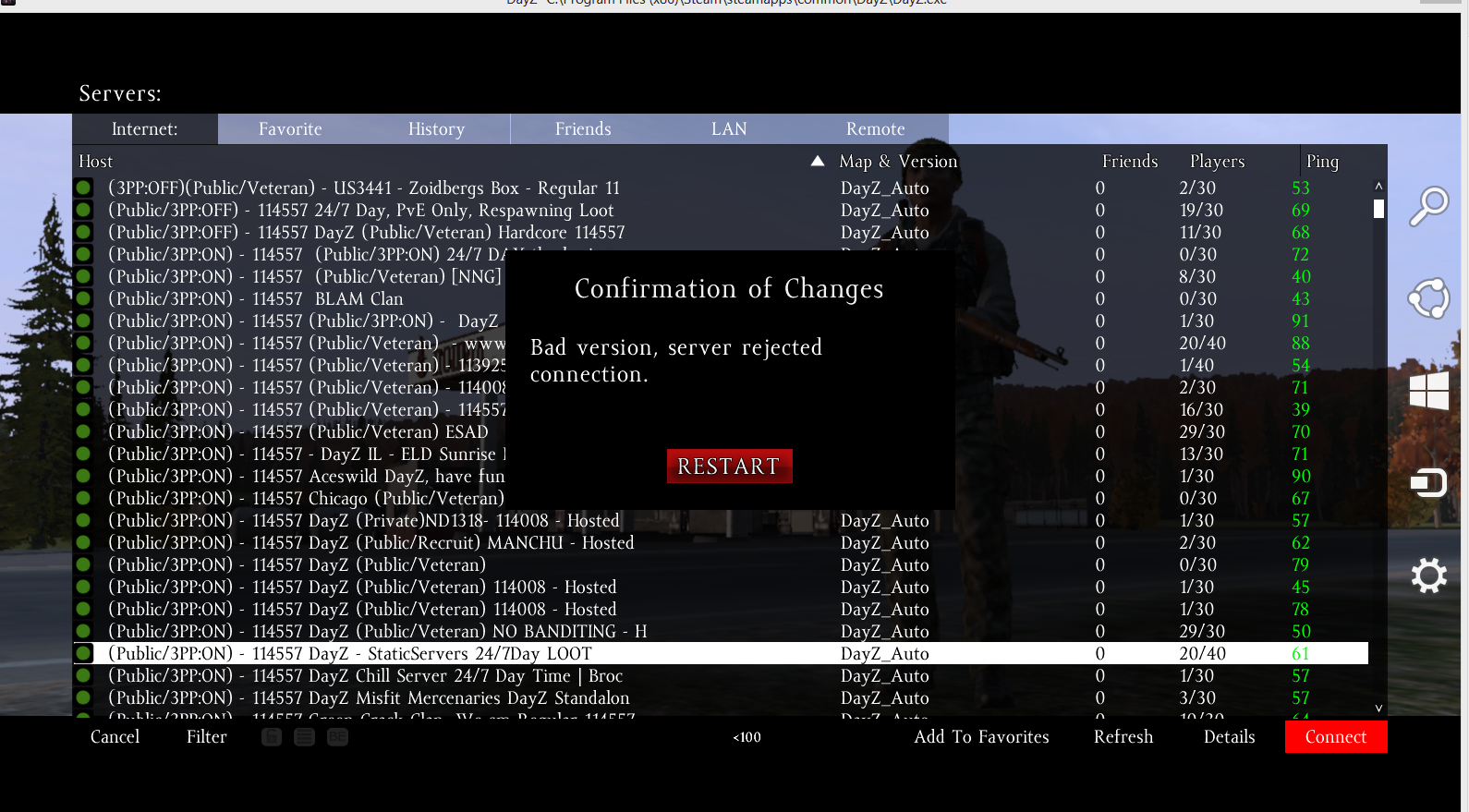Toggle the lock password filter icon

click(x=272, y=736)
